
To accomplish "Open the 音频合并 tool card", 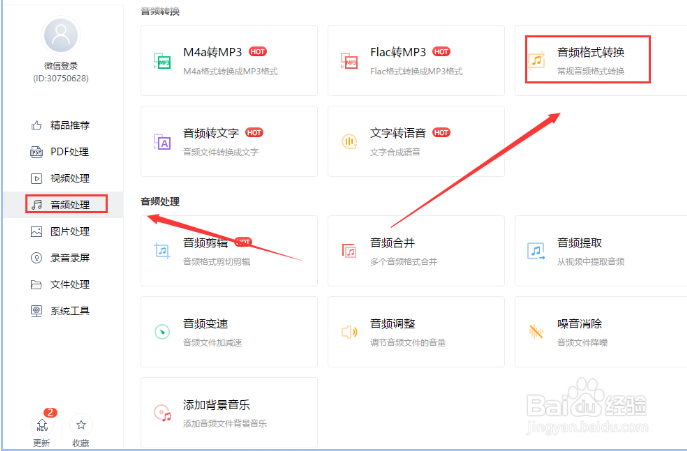I will coord(416,251).
